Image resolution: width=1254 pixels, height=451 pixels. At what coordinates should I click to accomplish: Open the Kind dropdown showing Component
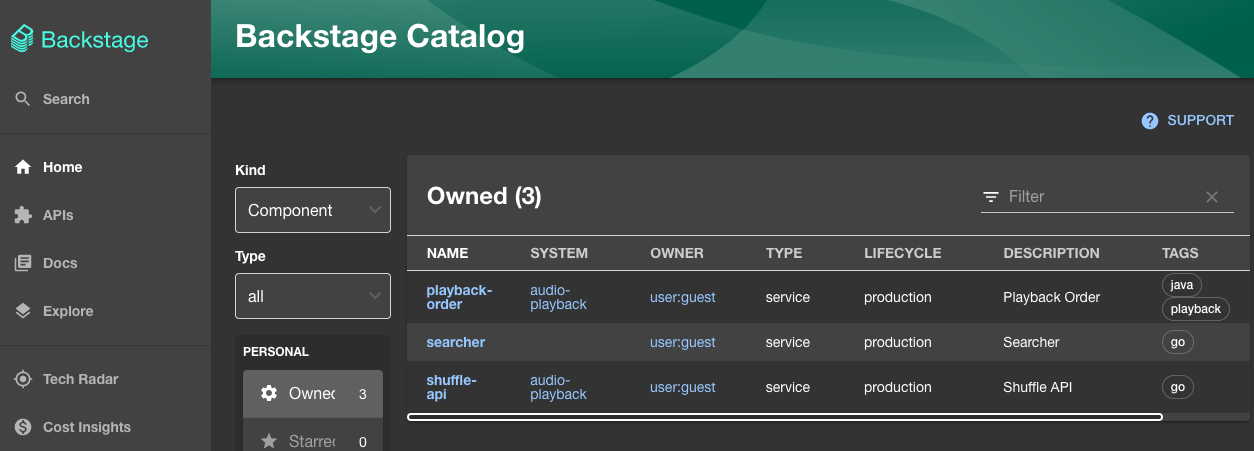tap(313, 210)
